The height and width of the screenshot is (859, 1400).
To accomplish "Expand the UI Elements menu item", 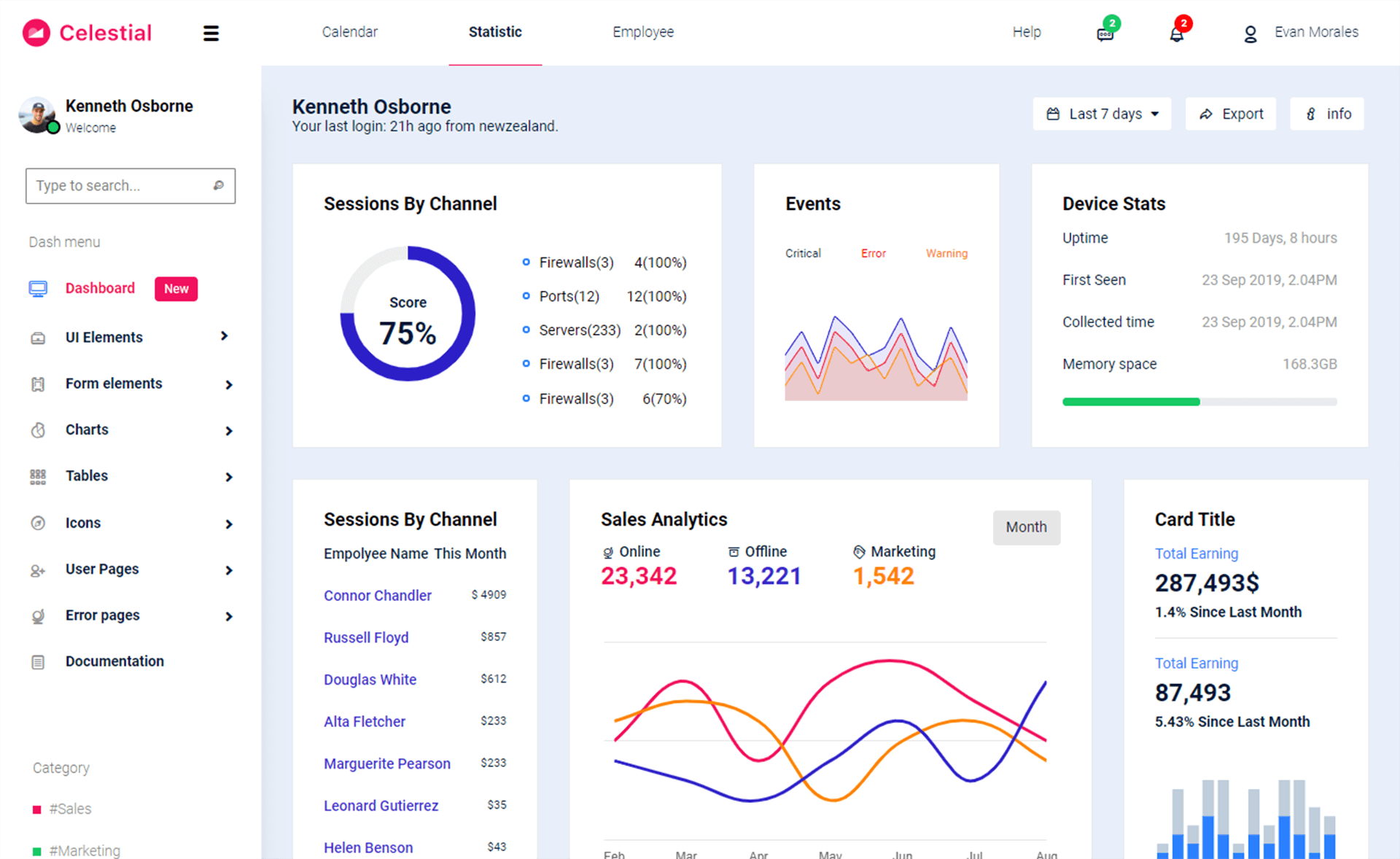I will tap(130, 336).
